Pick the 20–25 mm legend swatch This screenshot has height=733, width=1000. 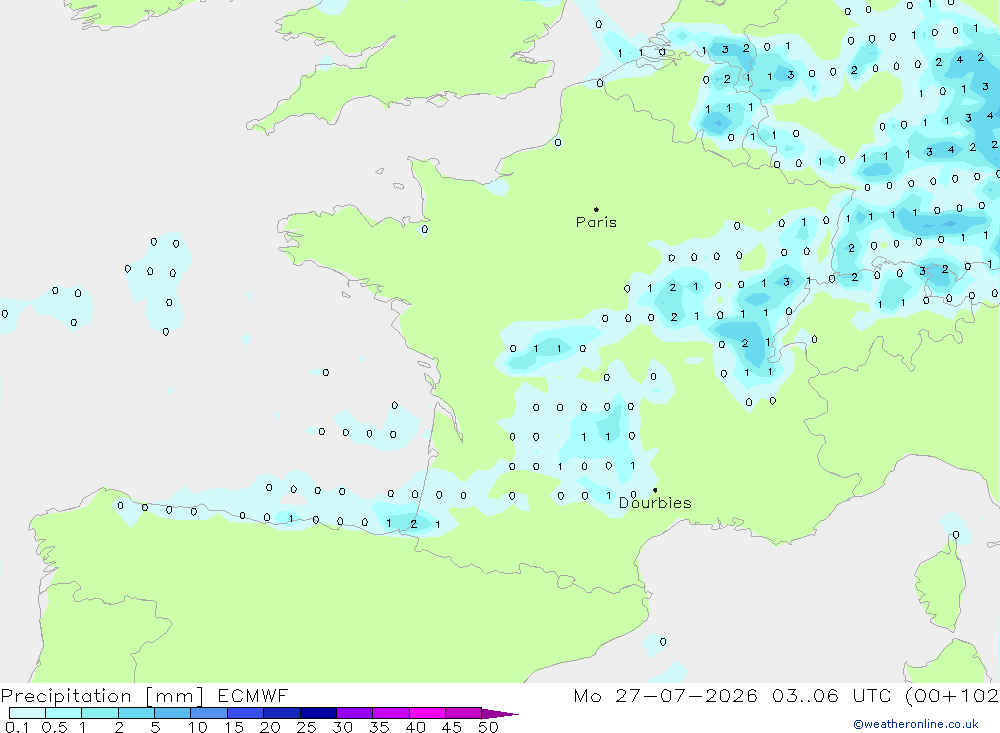tap(282, 713)
